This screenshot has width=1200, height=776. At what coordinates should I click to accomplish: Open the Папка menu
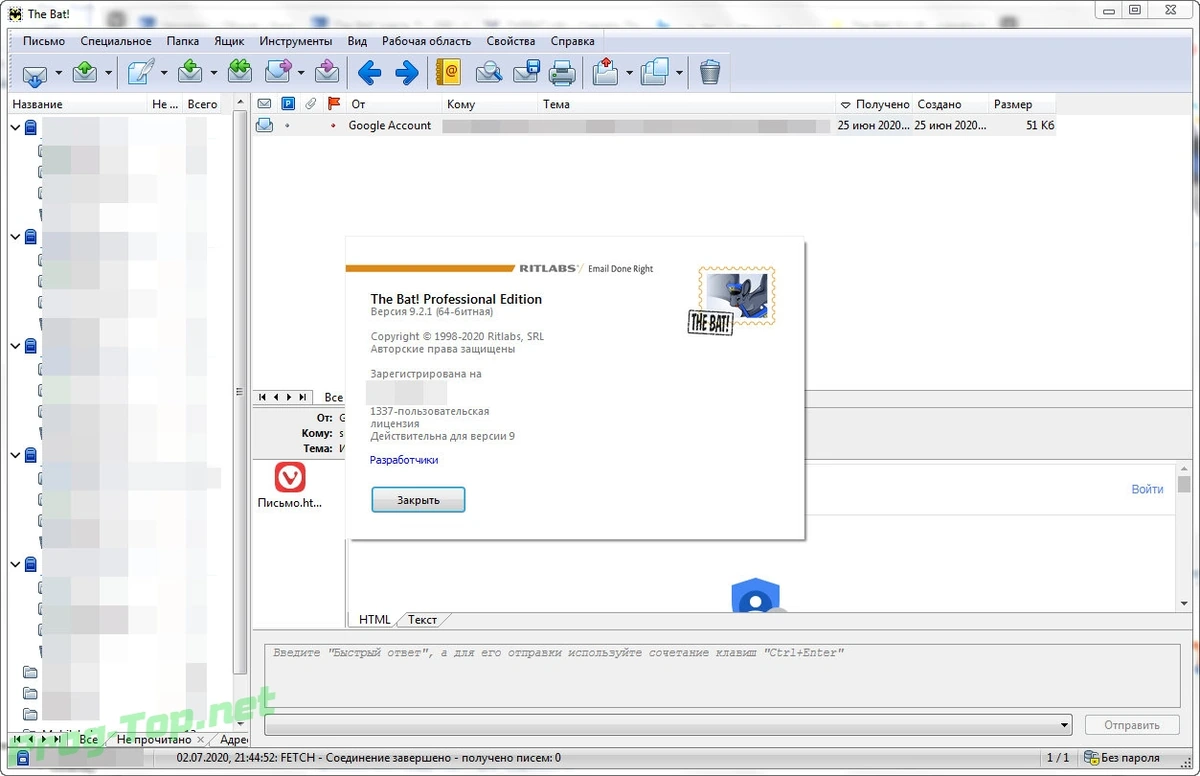(183, 41)
